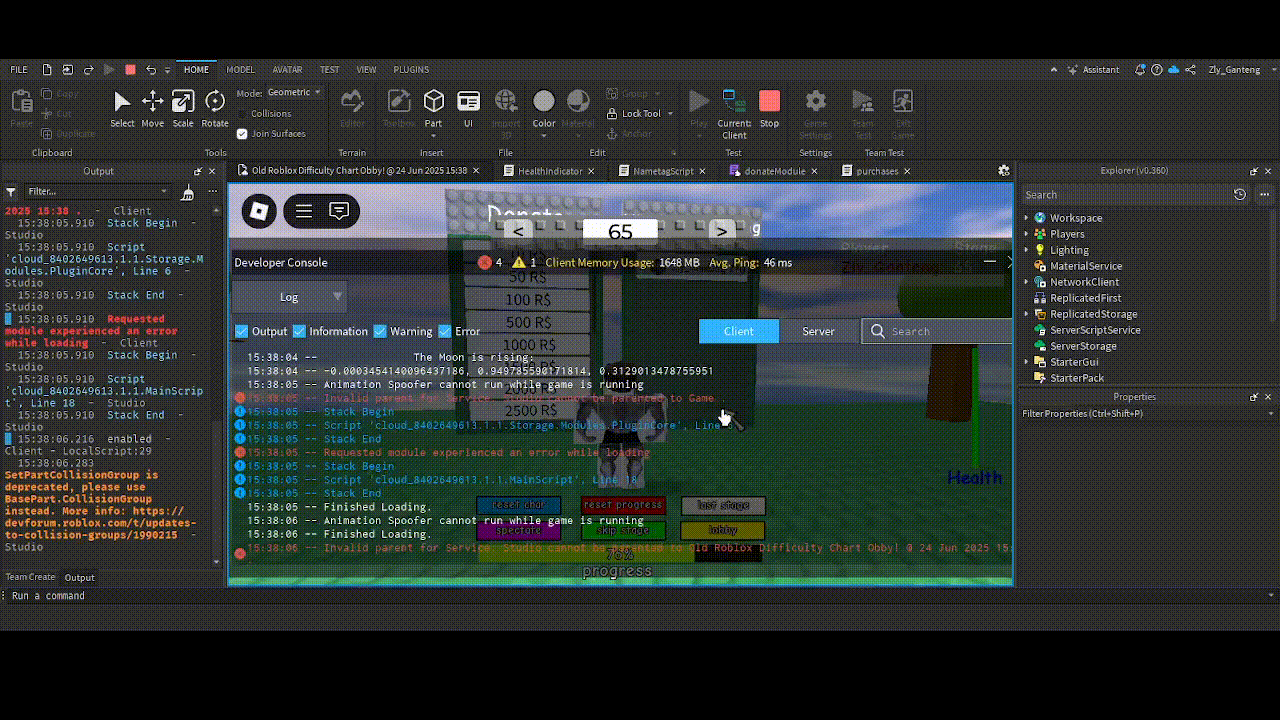
Task: Open the Log dropdown in Developer Console
Action: (289, 297)
